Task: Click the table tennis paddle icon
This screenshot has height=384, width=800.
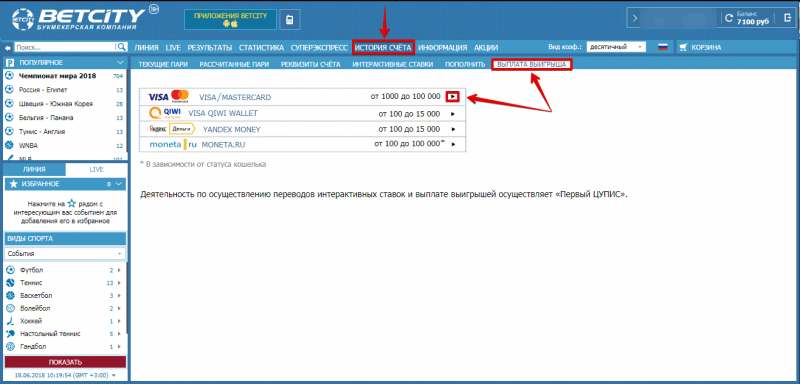Action: pyautogui.click(x=10, y=334)
